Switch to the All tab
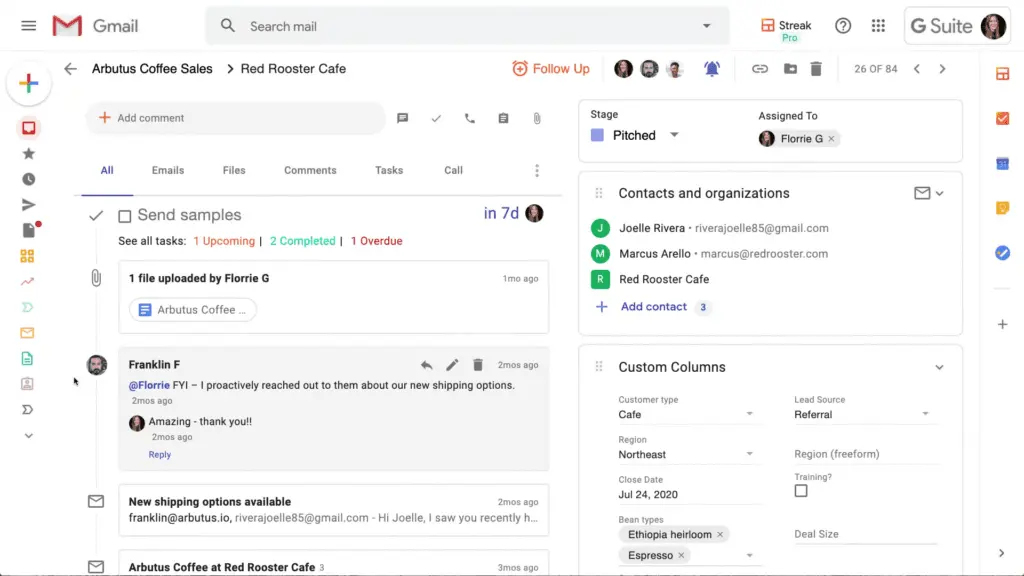The height and width of the screenshot is (576, 1024). point(107,170)
